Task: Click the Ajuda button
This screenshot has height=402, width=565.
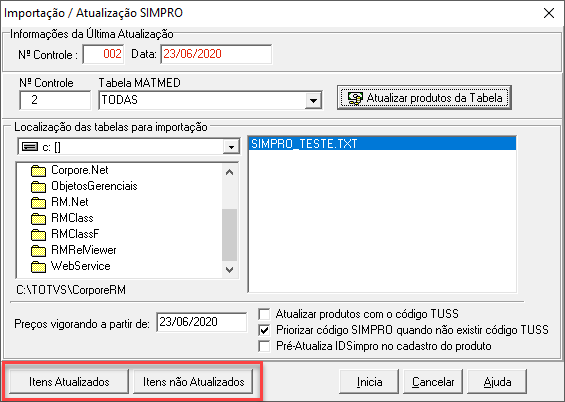Action: pyautogui.click(x=497, y=381)
